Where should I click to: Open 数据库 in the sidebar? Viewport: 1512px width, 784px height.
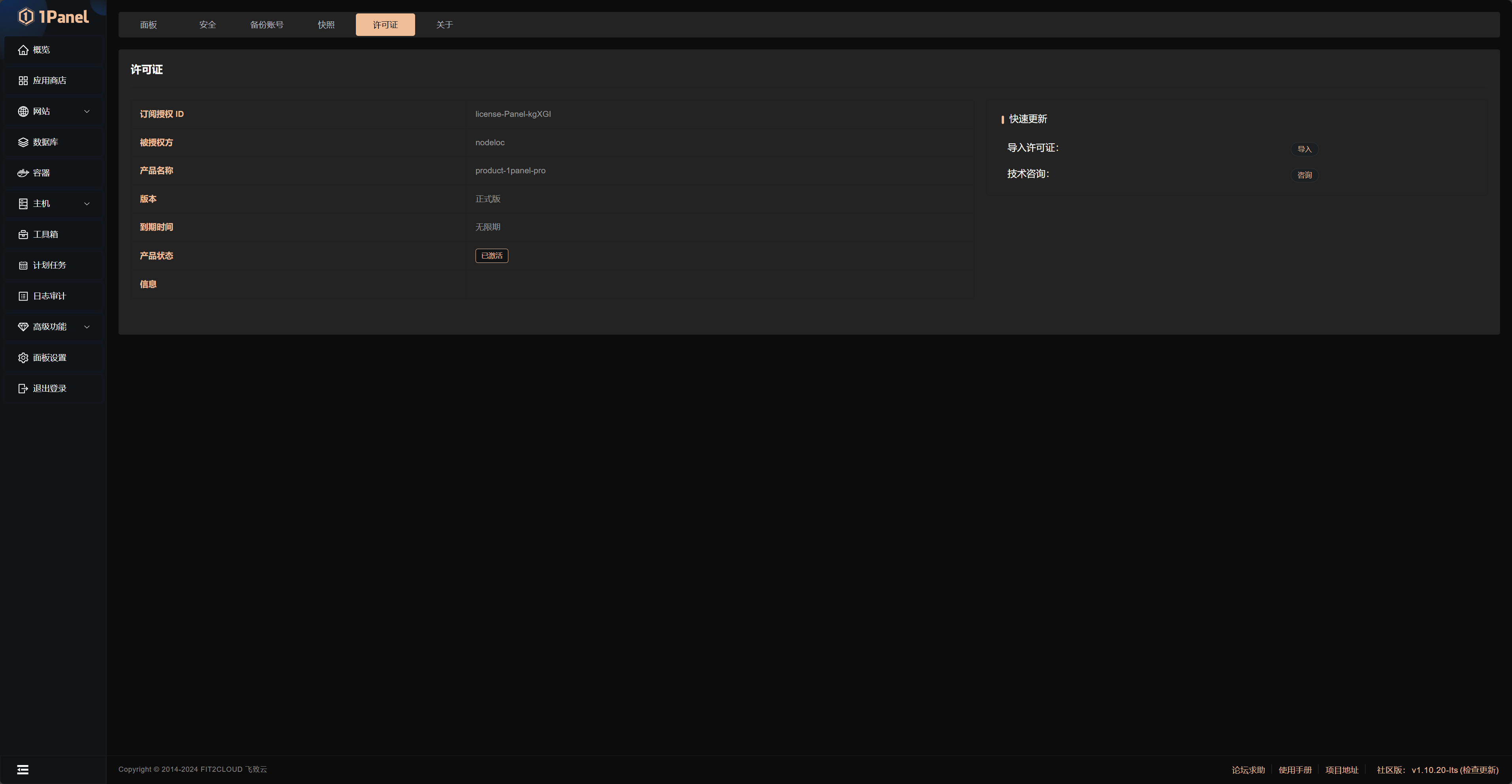pos(53,142)
